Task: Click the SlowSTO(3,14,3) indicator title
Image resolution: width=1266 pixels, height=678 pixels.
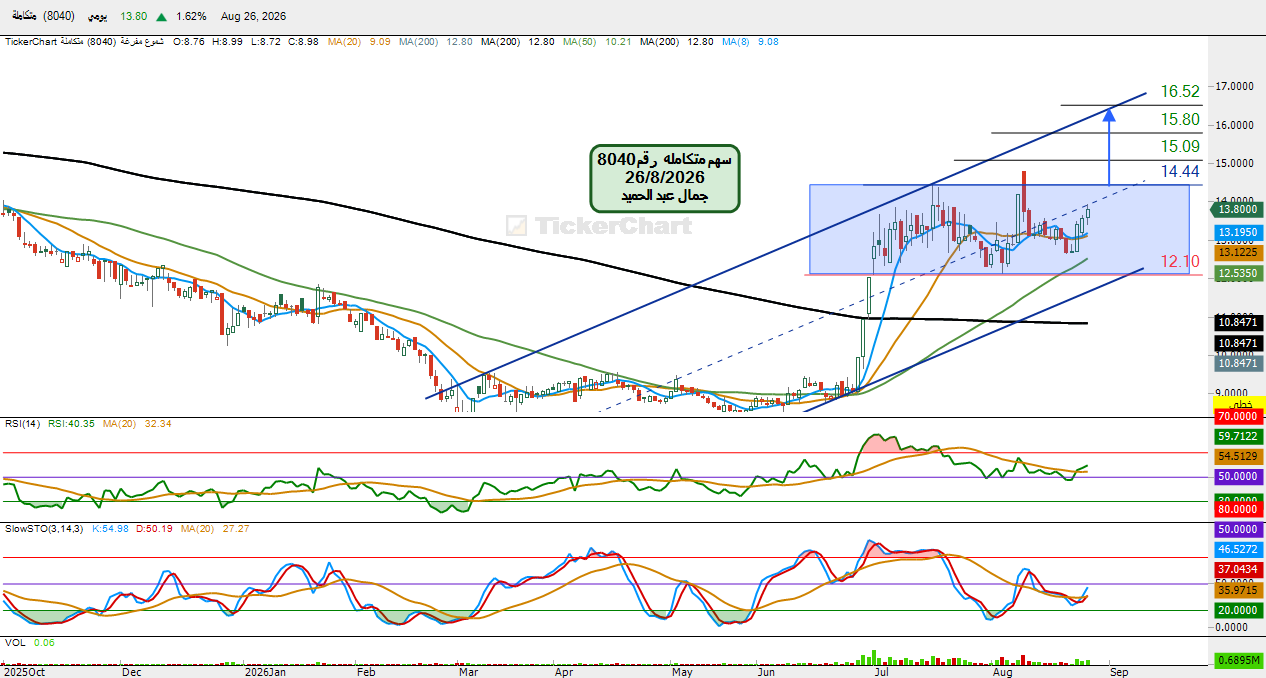Action: coord(44,527)
